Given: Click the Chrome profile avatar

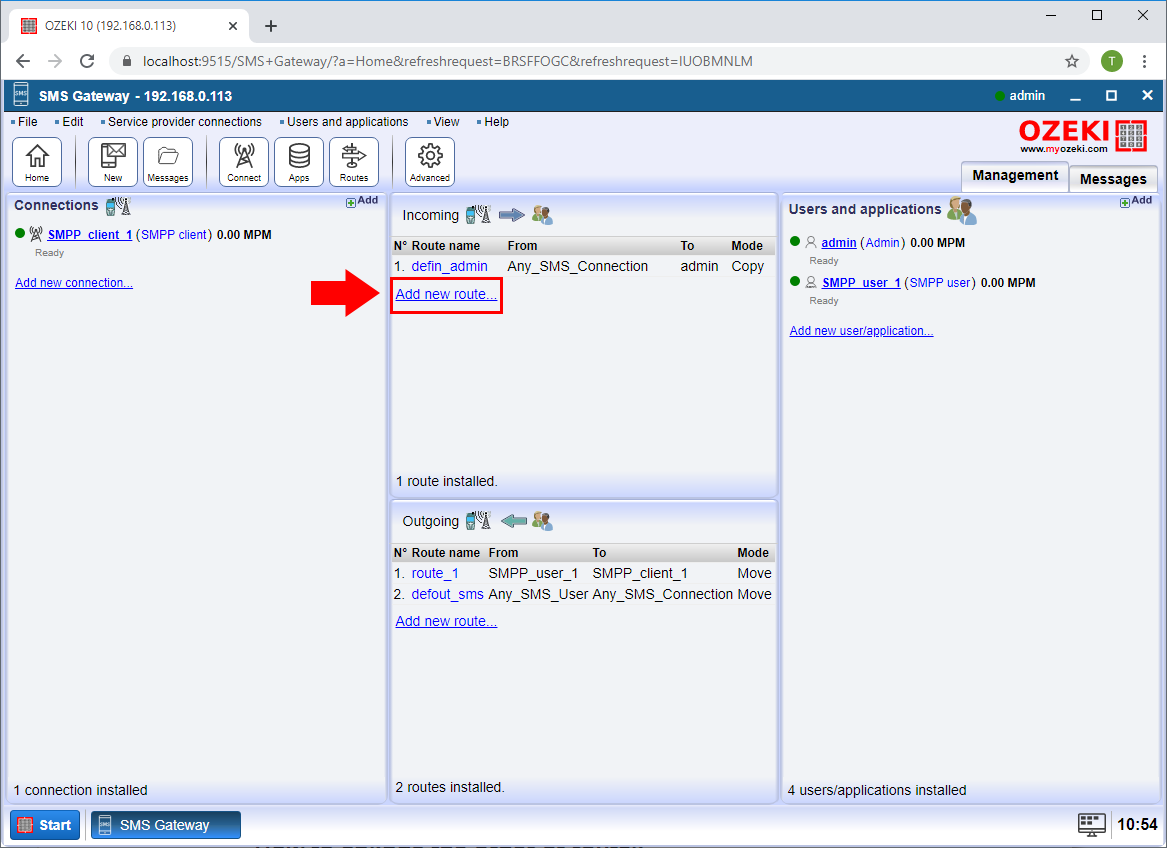Looking at the screenshot, I should (1112, 61).
